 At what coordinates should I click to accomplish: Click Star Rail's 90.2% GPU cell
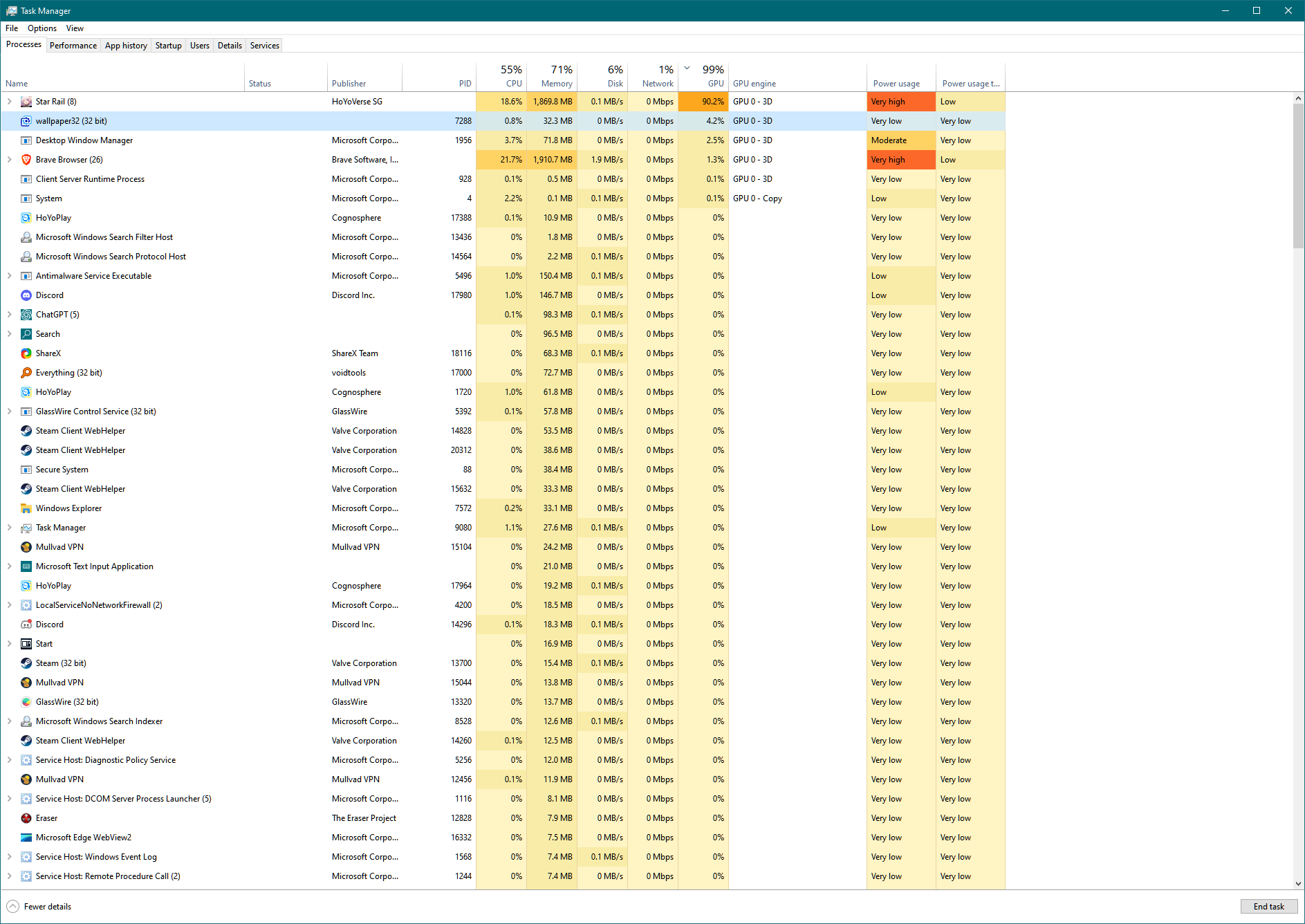click(x=703, y=102)
